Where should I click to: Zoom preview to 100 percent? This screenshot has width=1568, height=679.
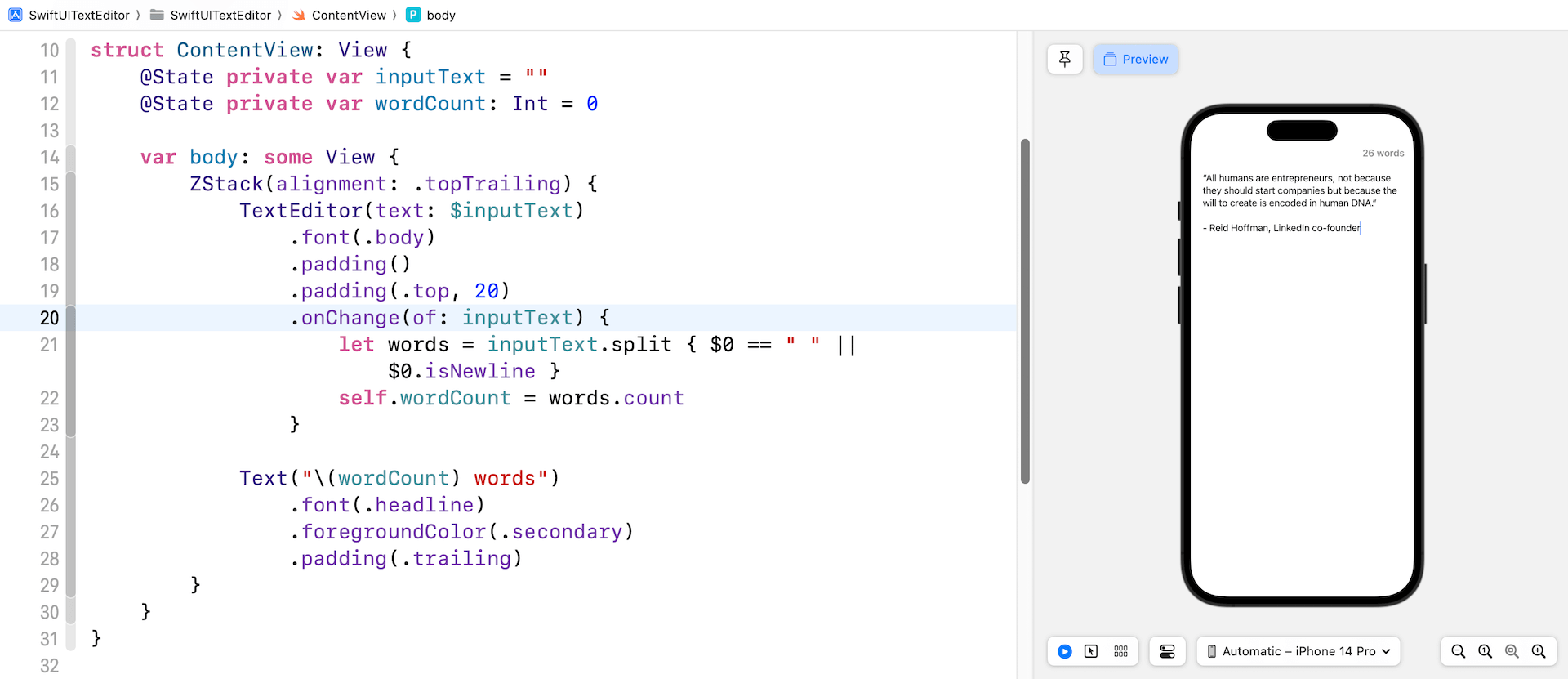[1486, 651]
